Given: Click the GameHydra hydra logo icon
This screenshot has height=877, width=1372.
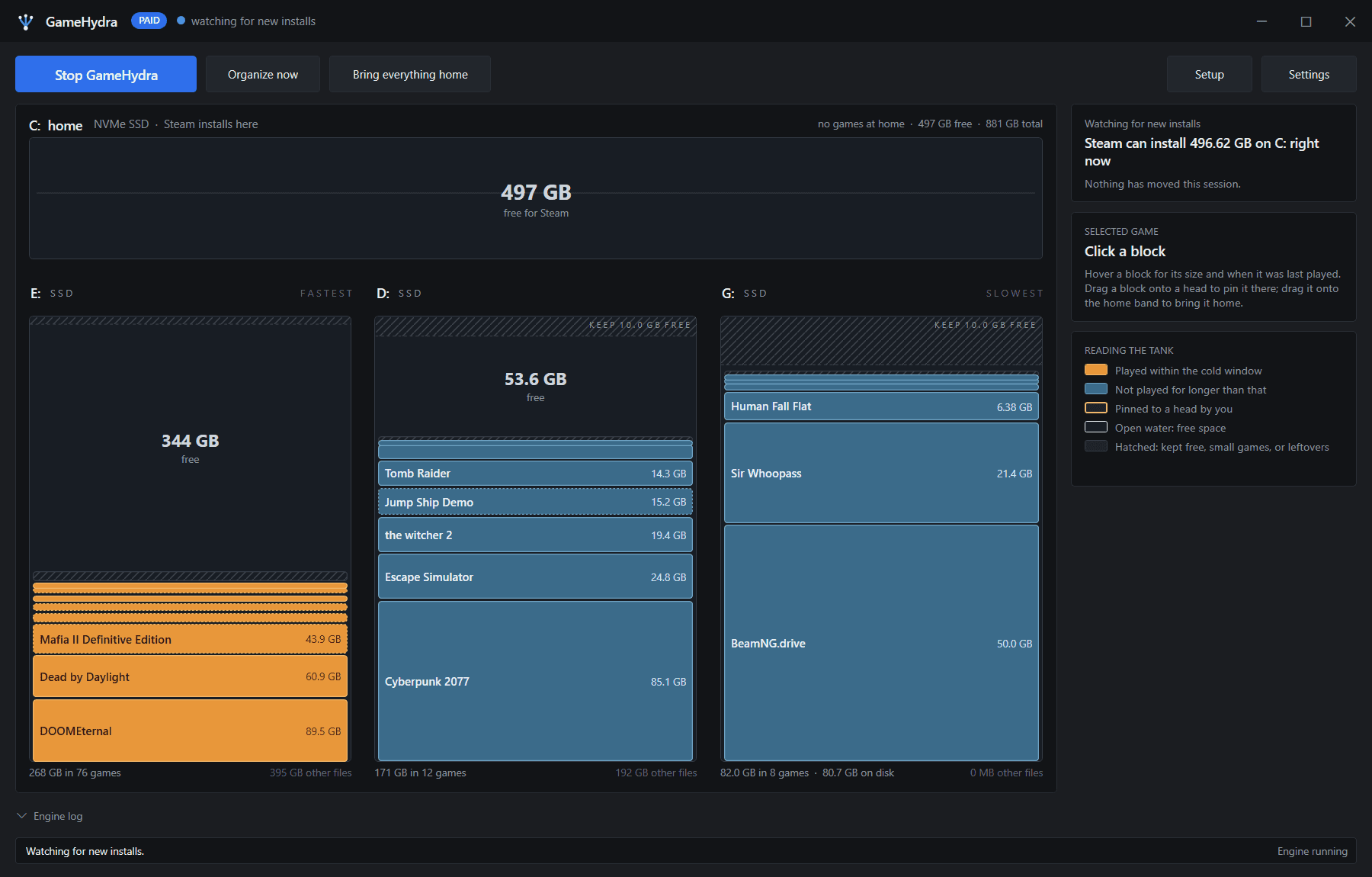Looking at the screenshot, I should pos(26,22).
